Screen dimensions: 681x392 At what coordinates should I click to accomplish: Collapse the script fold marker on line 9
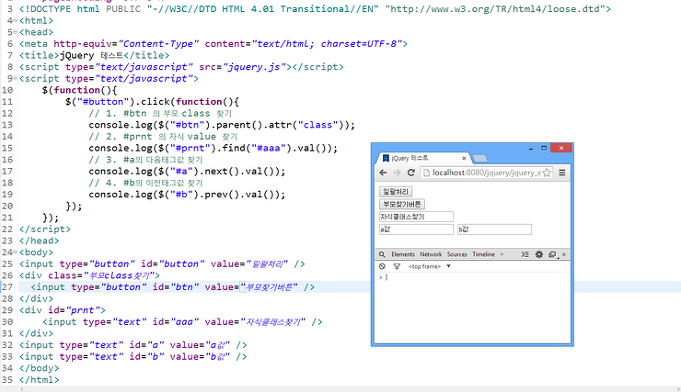(x=16, y=79)
